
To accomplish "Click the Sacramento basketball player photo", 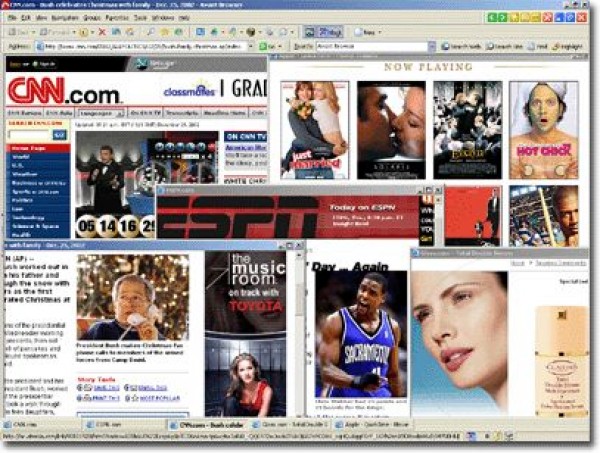I will click(361, 334).
